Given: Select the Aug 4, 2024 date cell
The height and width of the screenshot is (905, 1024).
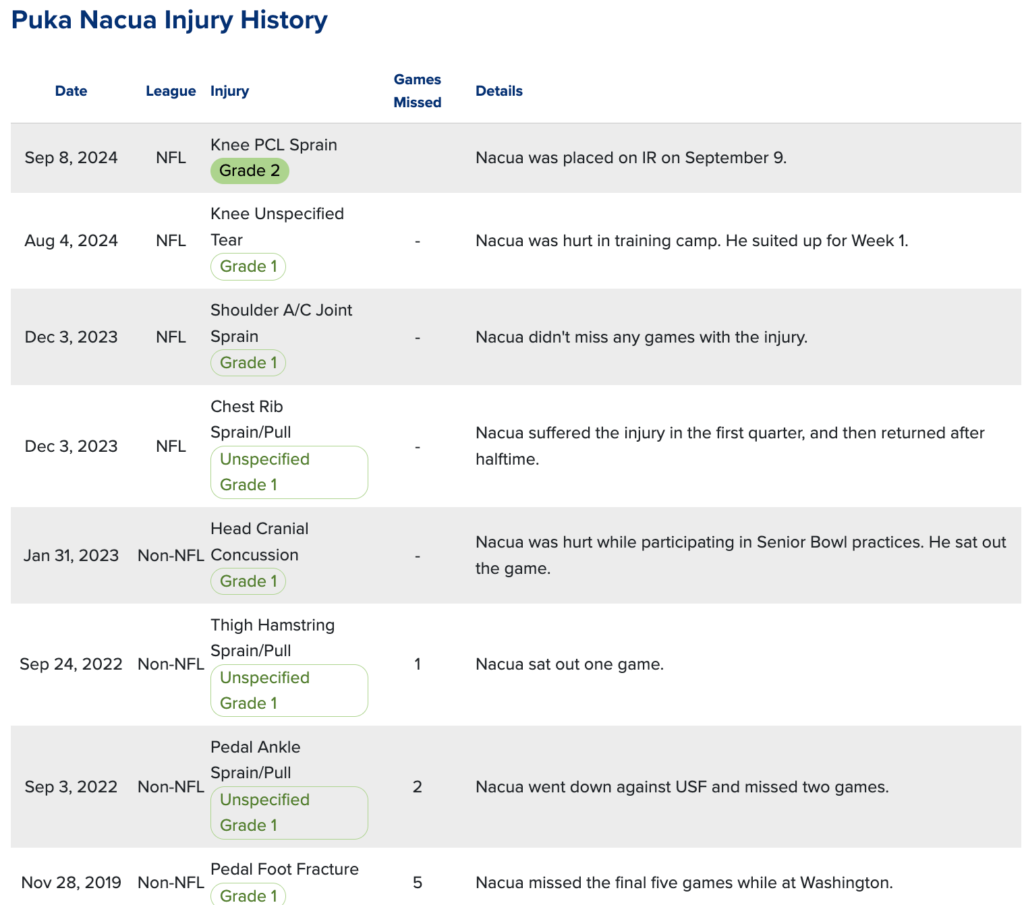Looking at the screenshot, I should (x=71, y=241).
